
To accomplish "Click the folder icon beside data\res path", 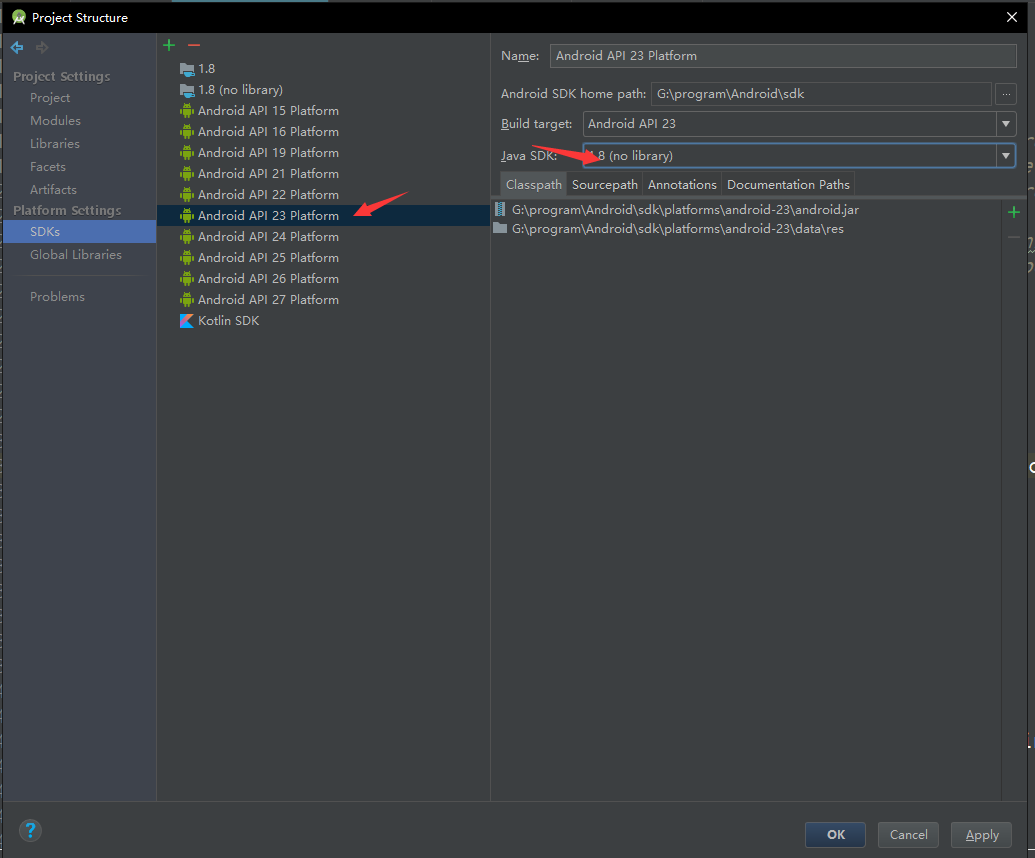I will (x=500, y=228).
